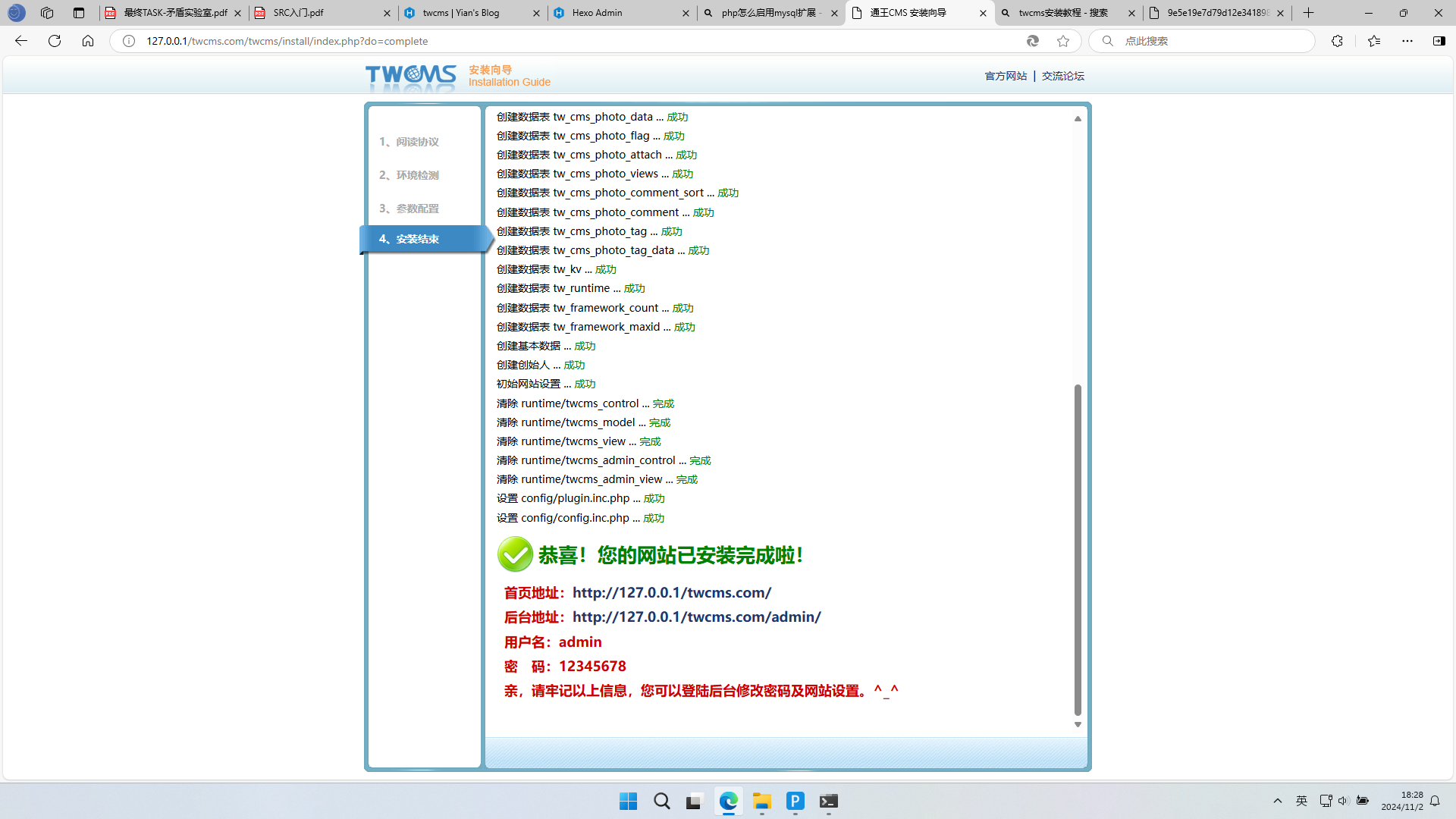Click the browser profile avatar icon
Screen dimensions: 1456x819
click(x=16, y=13)
